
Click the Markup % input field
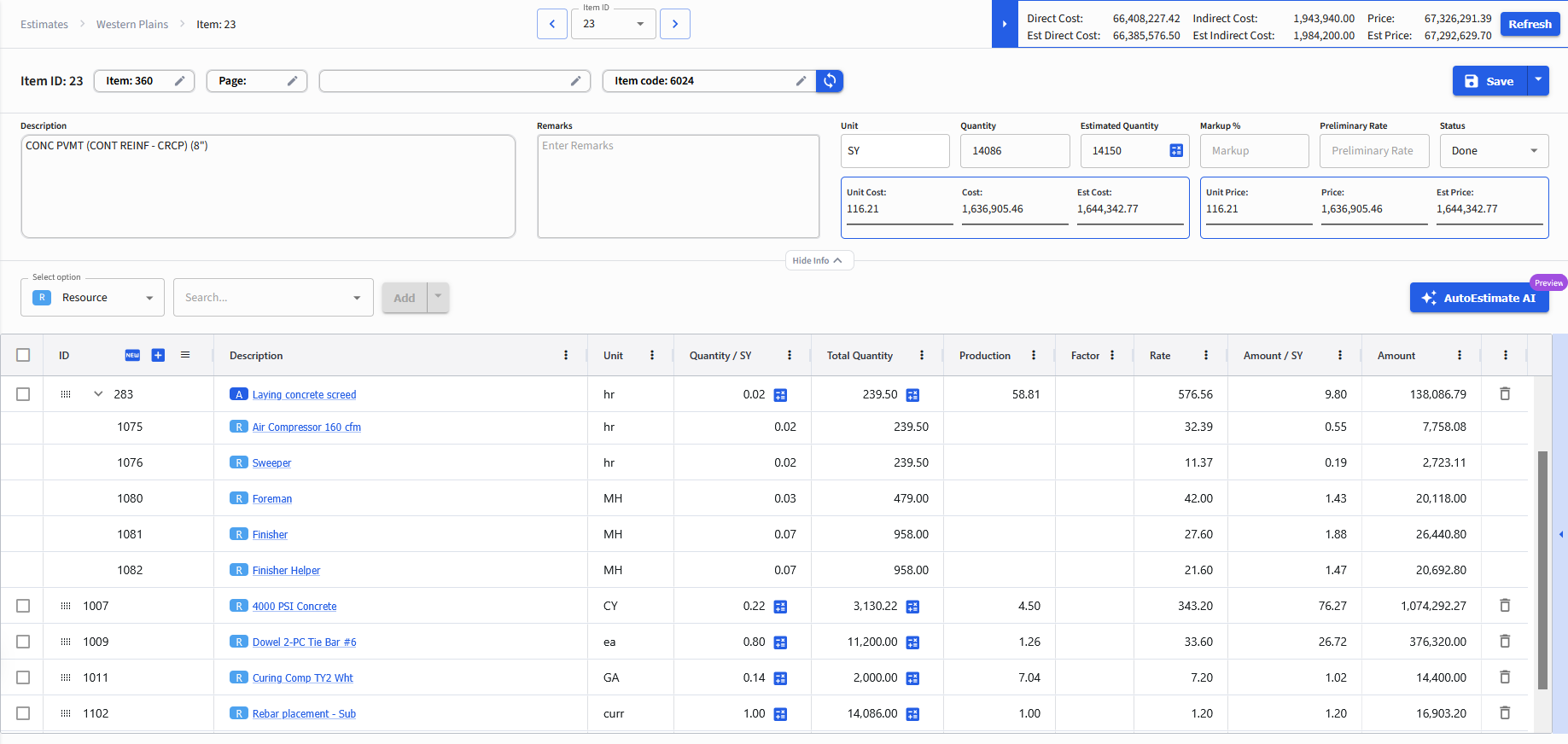pyautogui.click(x=1255, y=151)
